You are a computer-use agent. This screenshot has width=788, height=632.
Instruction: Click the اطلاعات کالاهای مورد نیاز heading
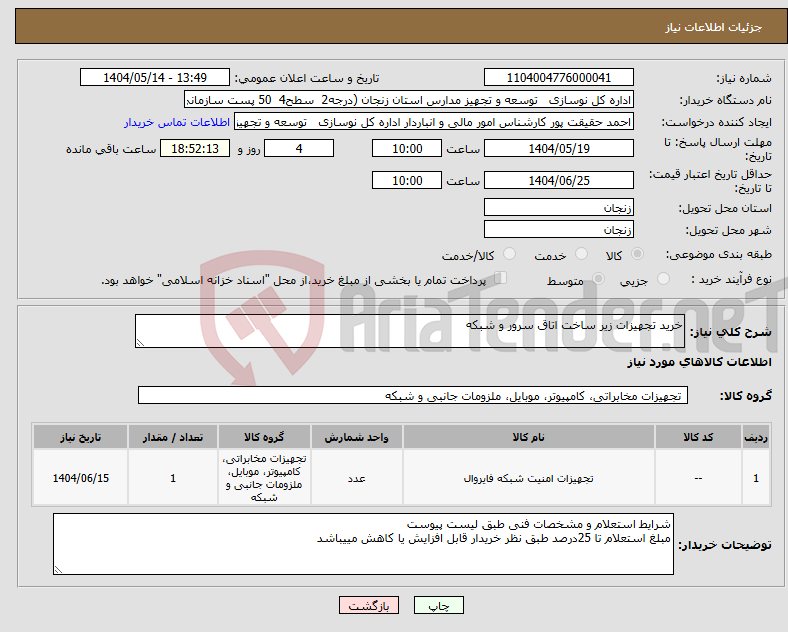699,362
